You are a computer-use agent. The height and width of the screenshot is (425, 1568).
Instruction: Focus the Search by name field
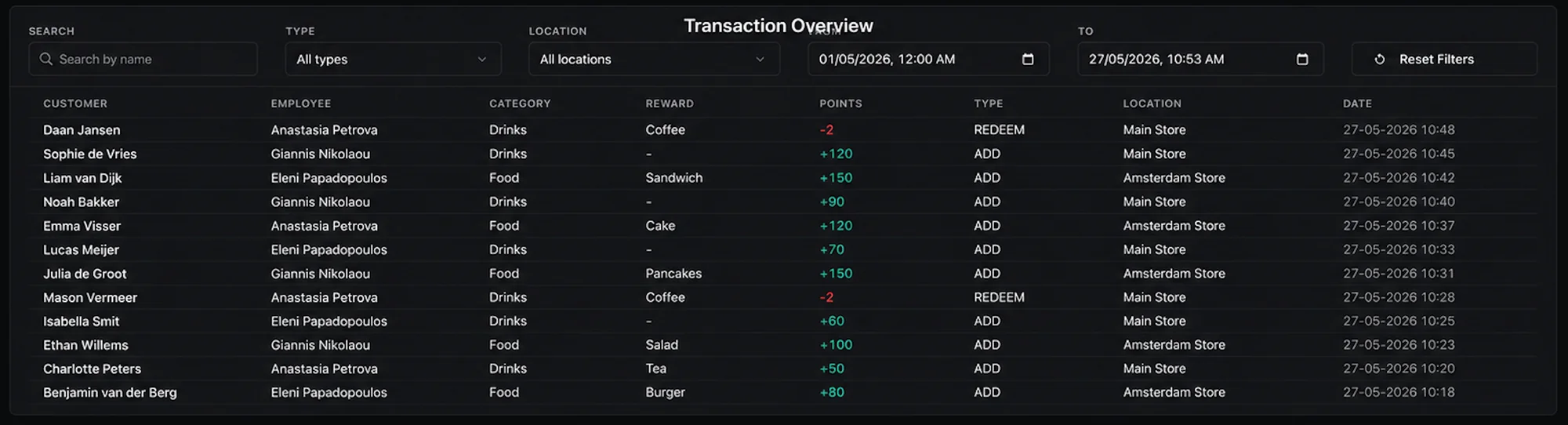[143, 59]
